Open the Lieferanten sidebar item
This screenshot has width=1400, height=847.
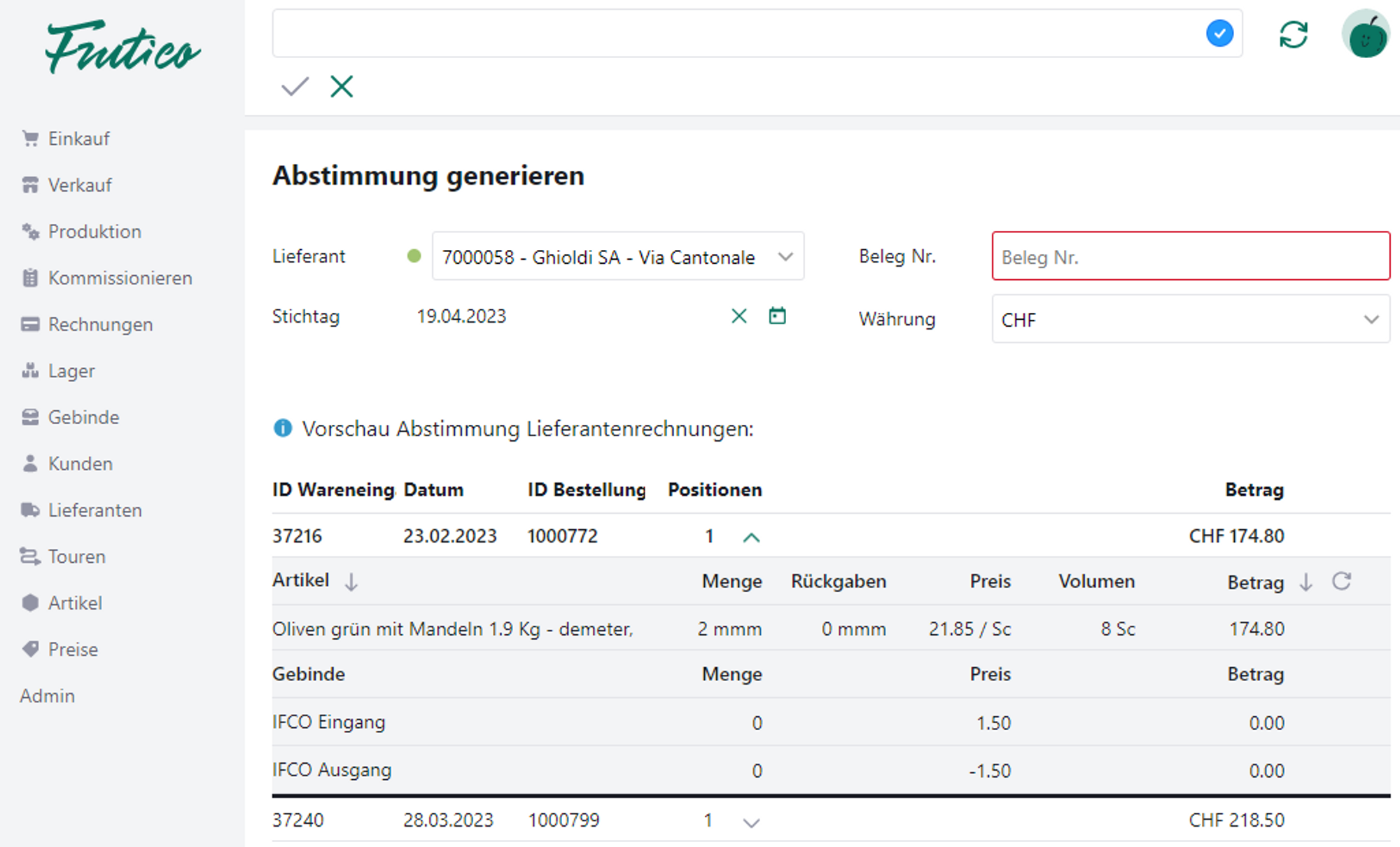coord(94,510)
